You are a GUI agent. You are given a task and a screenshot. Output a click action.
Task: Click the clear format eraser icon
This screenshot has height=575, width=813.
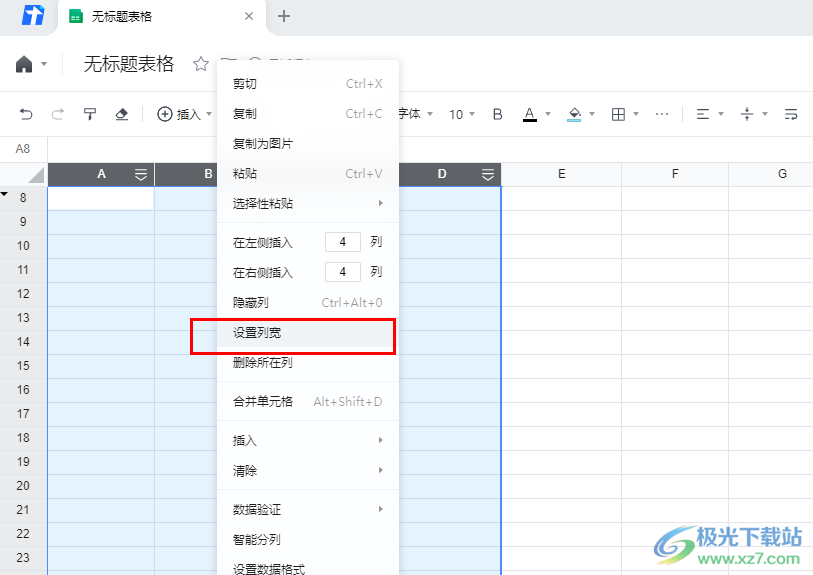click(x=121, y=114)
